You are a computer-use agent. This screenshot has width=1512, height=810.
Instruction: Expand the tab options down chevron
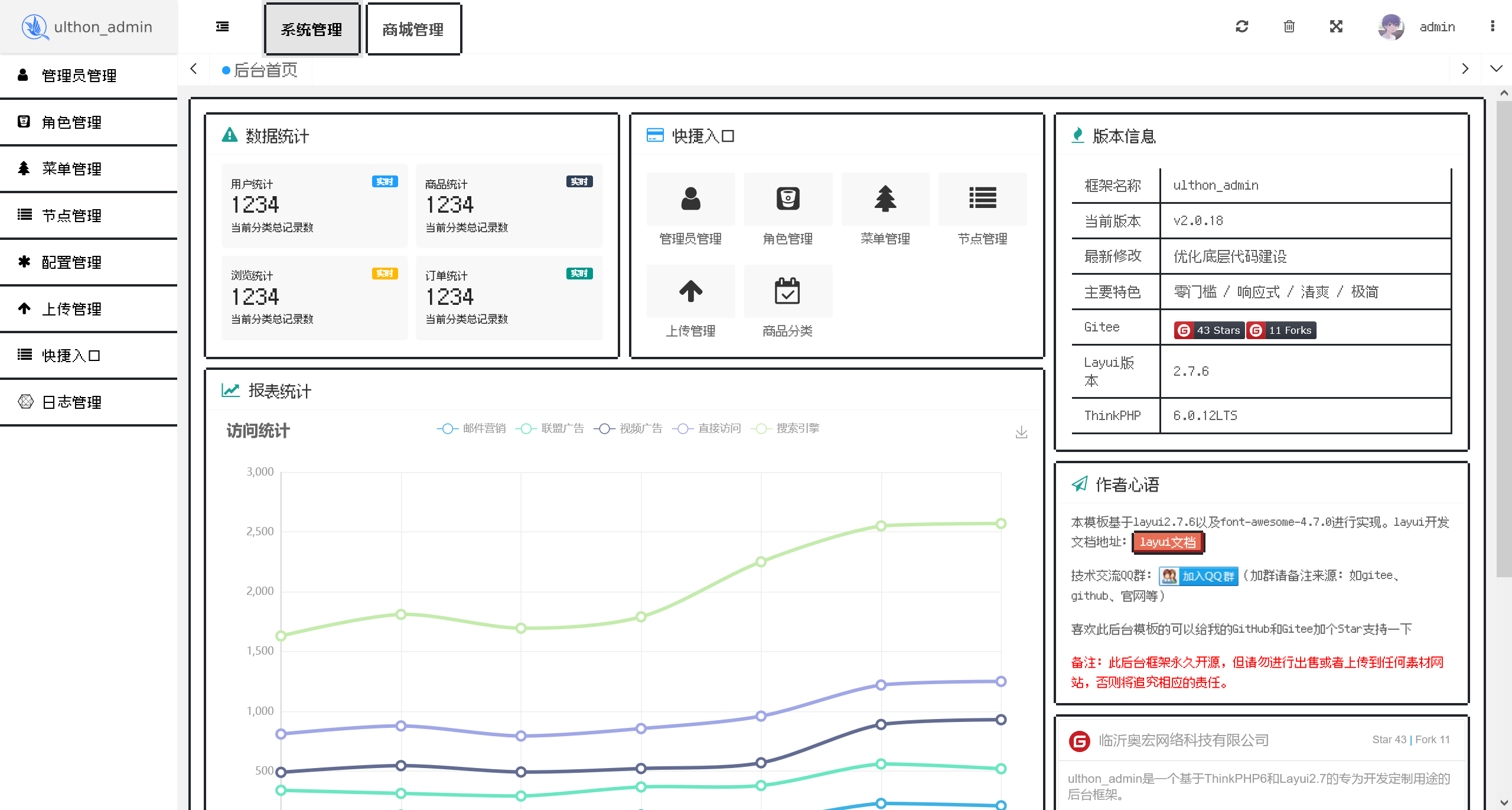click(1495, 69)
